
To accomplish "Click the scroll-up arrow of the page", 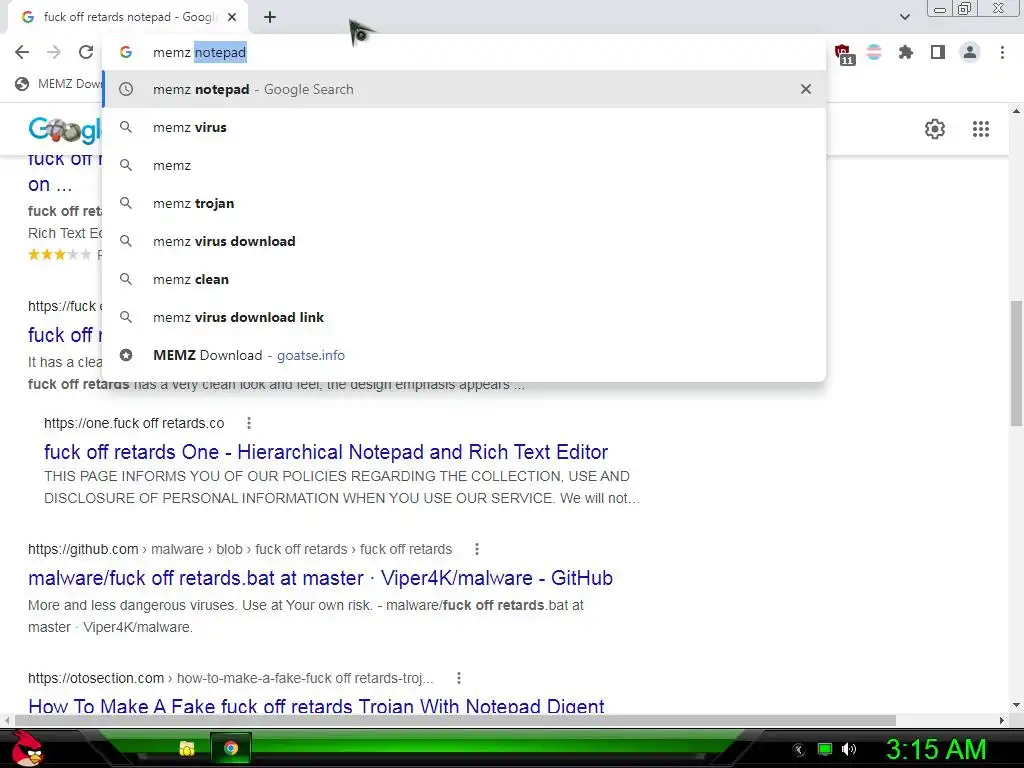I will [1016, 112].
